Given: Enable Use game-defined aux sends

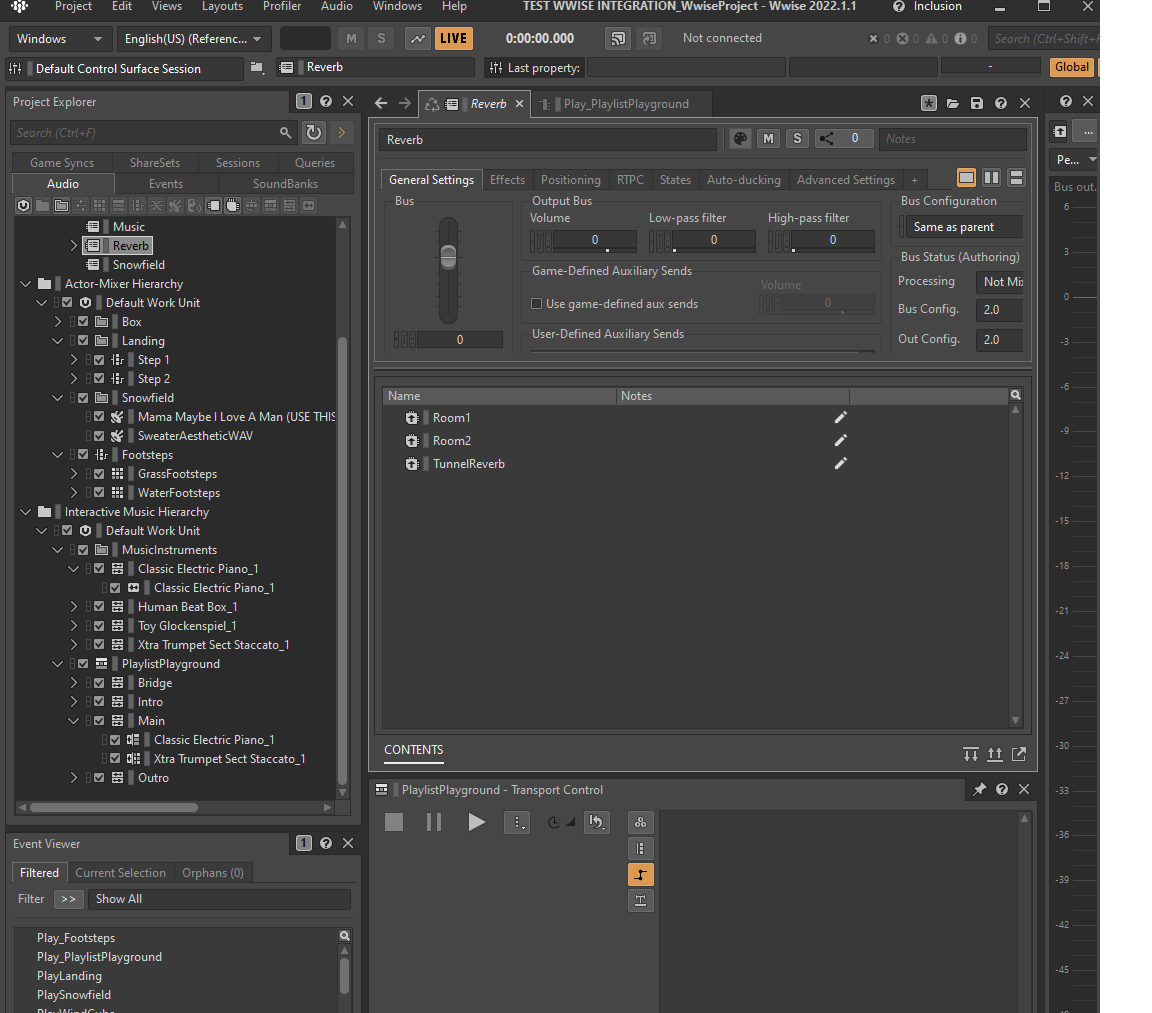Looking at the screenshot, I should (x=536, y=304).
